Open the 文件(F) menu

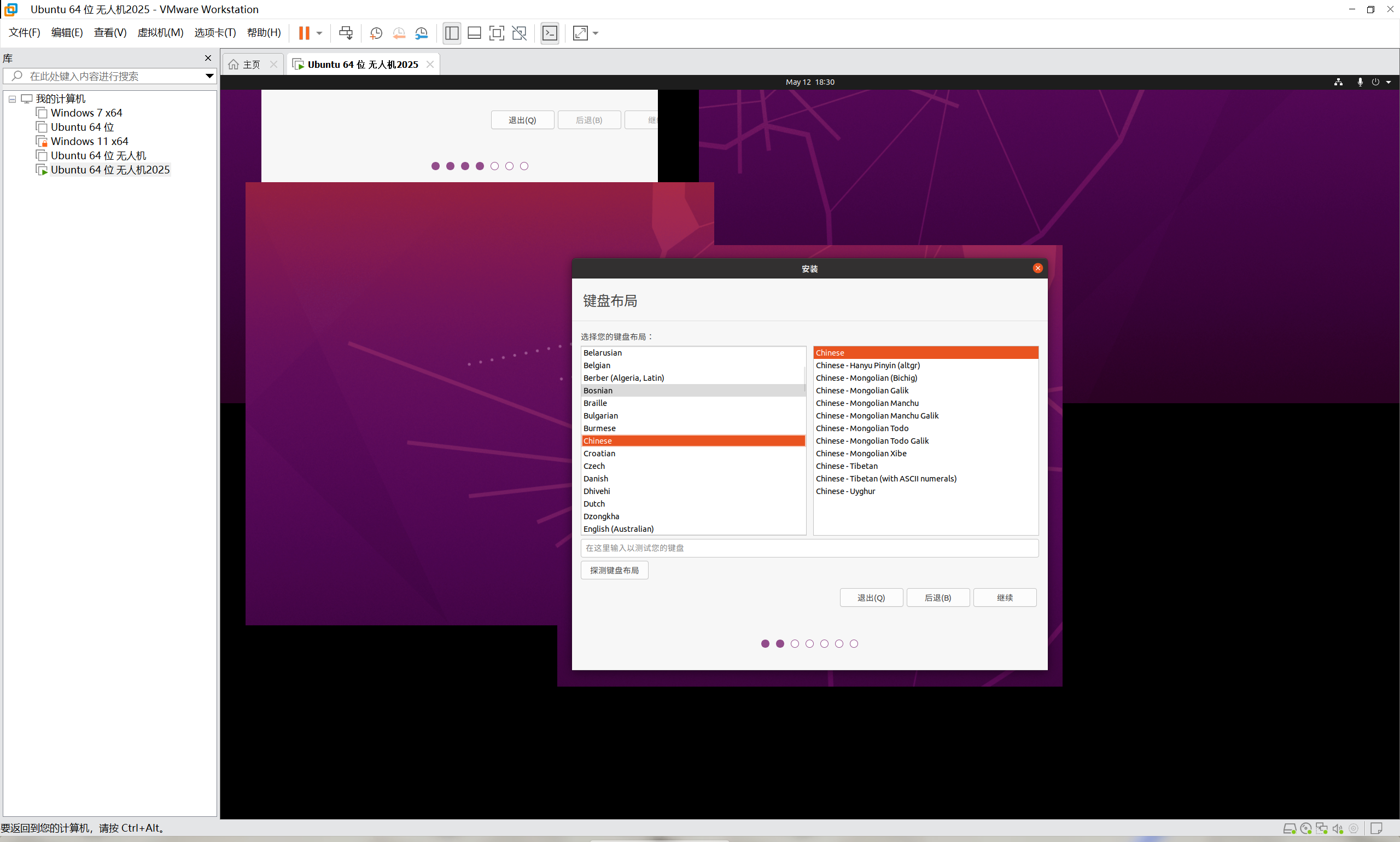(25, 32)
